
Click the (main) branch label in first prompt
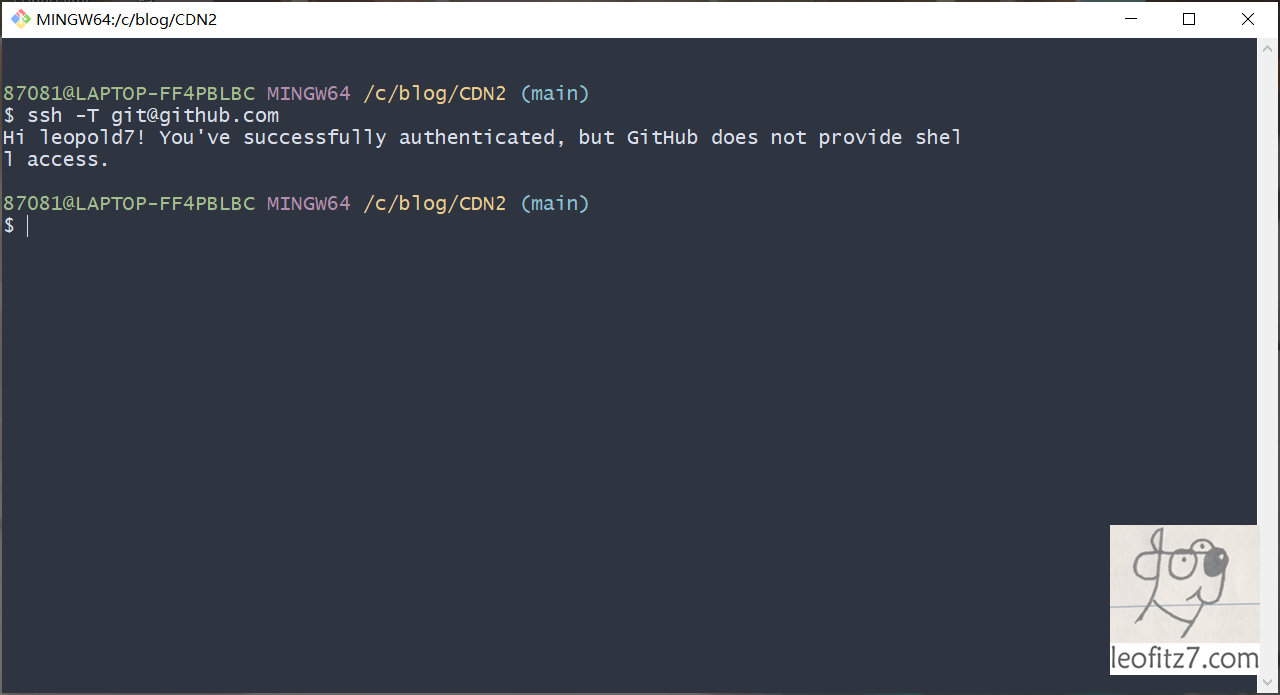pos(554,94)
